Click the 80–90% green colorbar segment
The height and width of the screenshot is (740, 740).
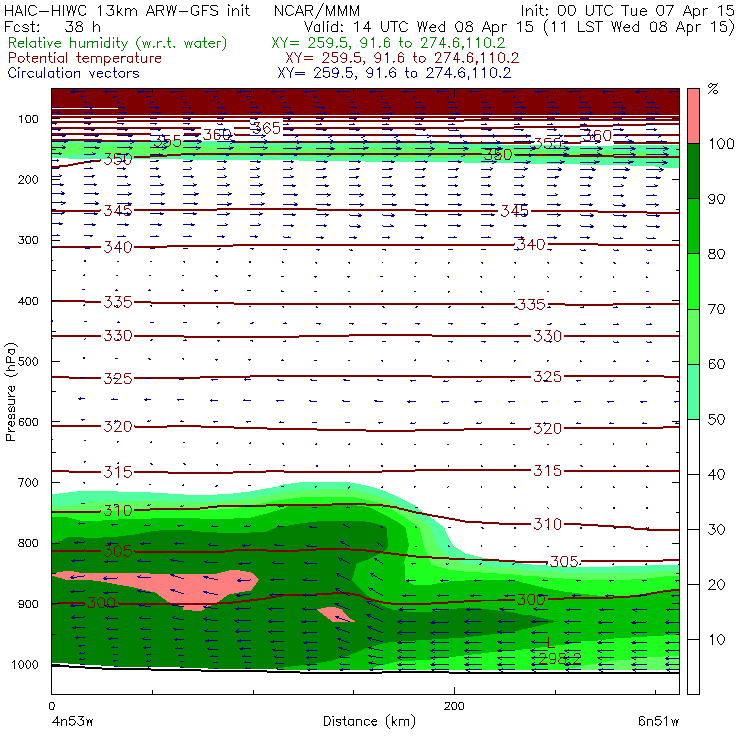pyautogui.click(x=693, y=226)
